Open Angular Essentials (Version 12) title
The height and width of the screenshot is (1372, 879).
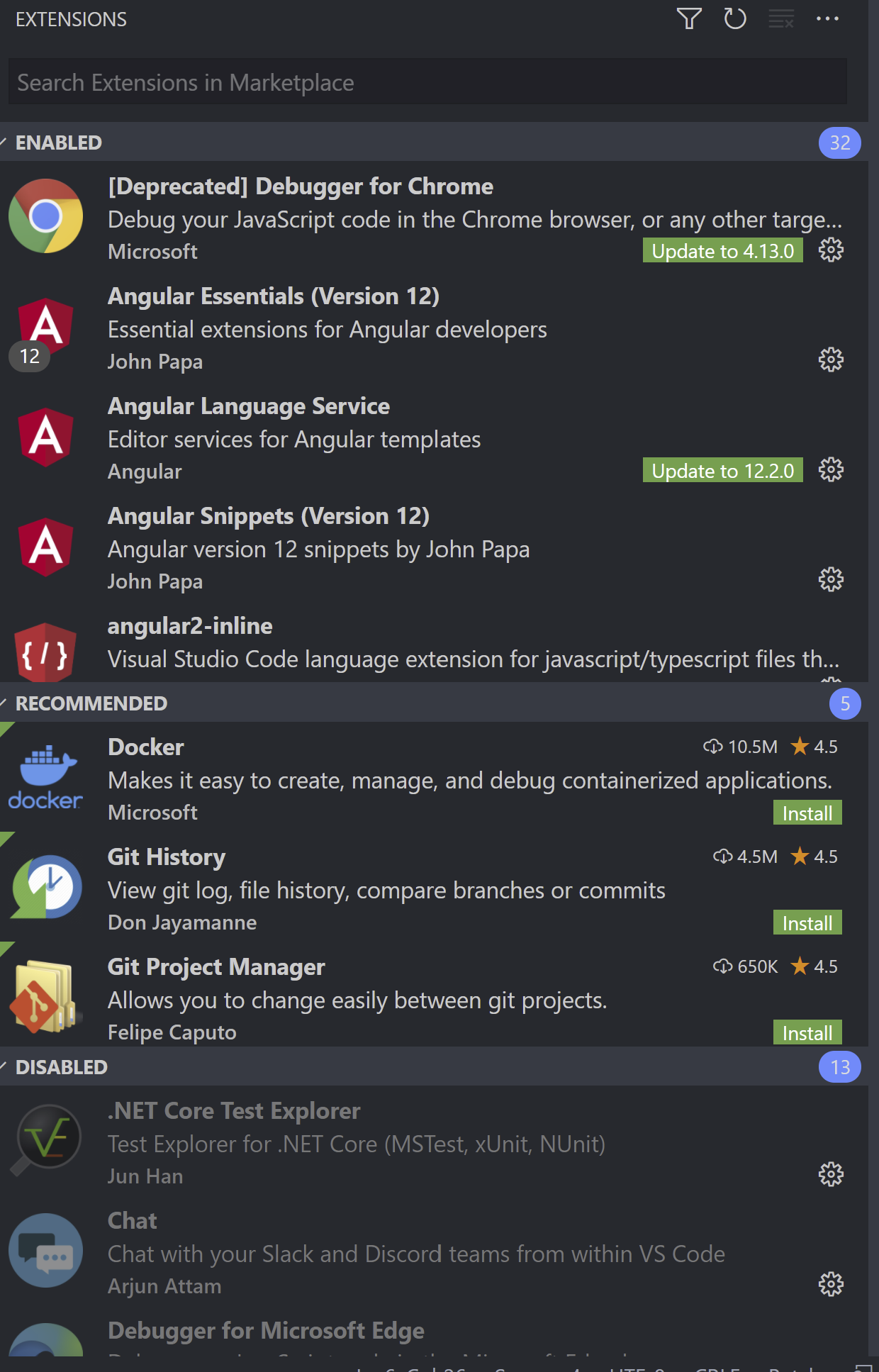[274, 296]
